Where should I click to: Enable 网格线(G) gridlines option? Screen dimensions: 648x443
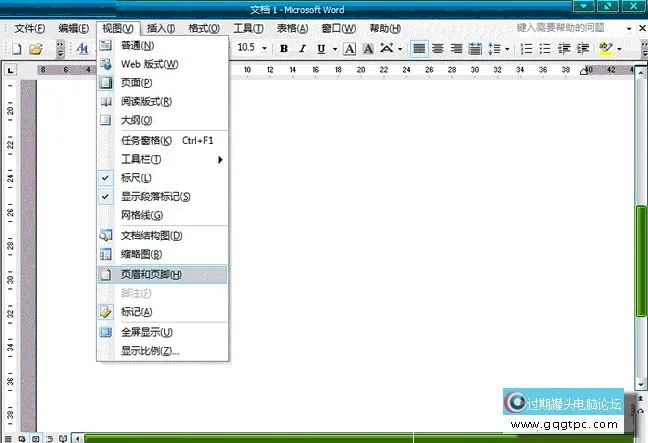point(163,215)
